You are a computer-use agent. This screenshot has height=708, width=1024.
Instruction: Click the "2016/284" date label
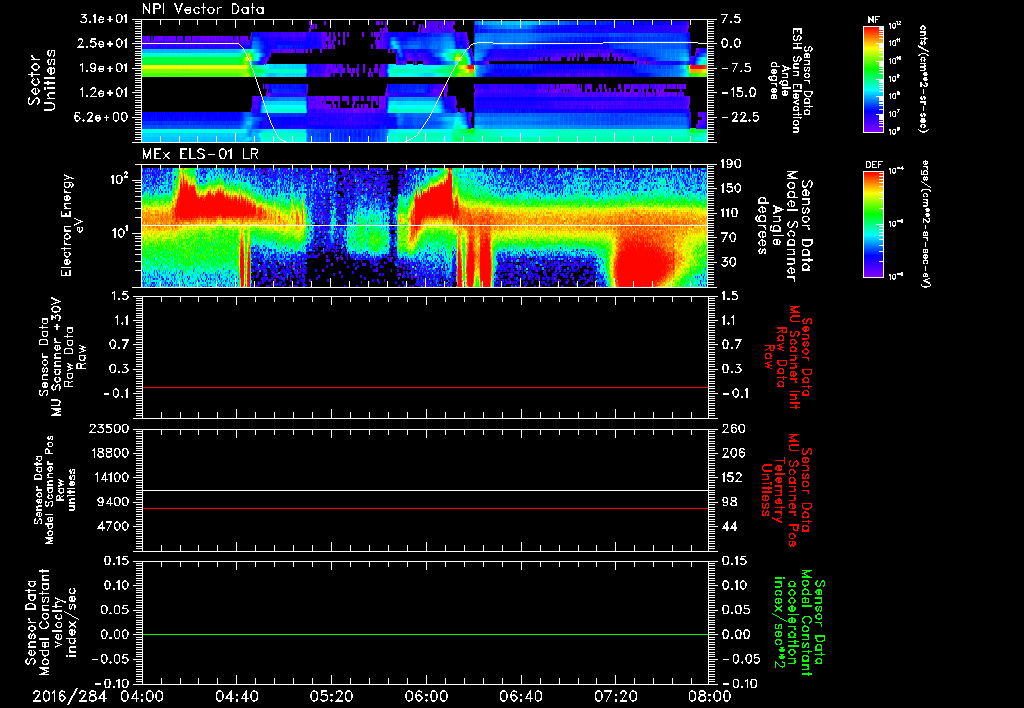coord(69,696)
